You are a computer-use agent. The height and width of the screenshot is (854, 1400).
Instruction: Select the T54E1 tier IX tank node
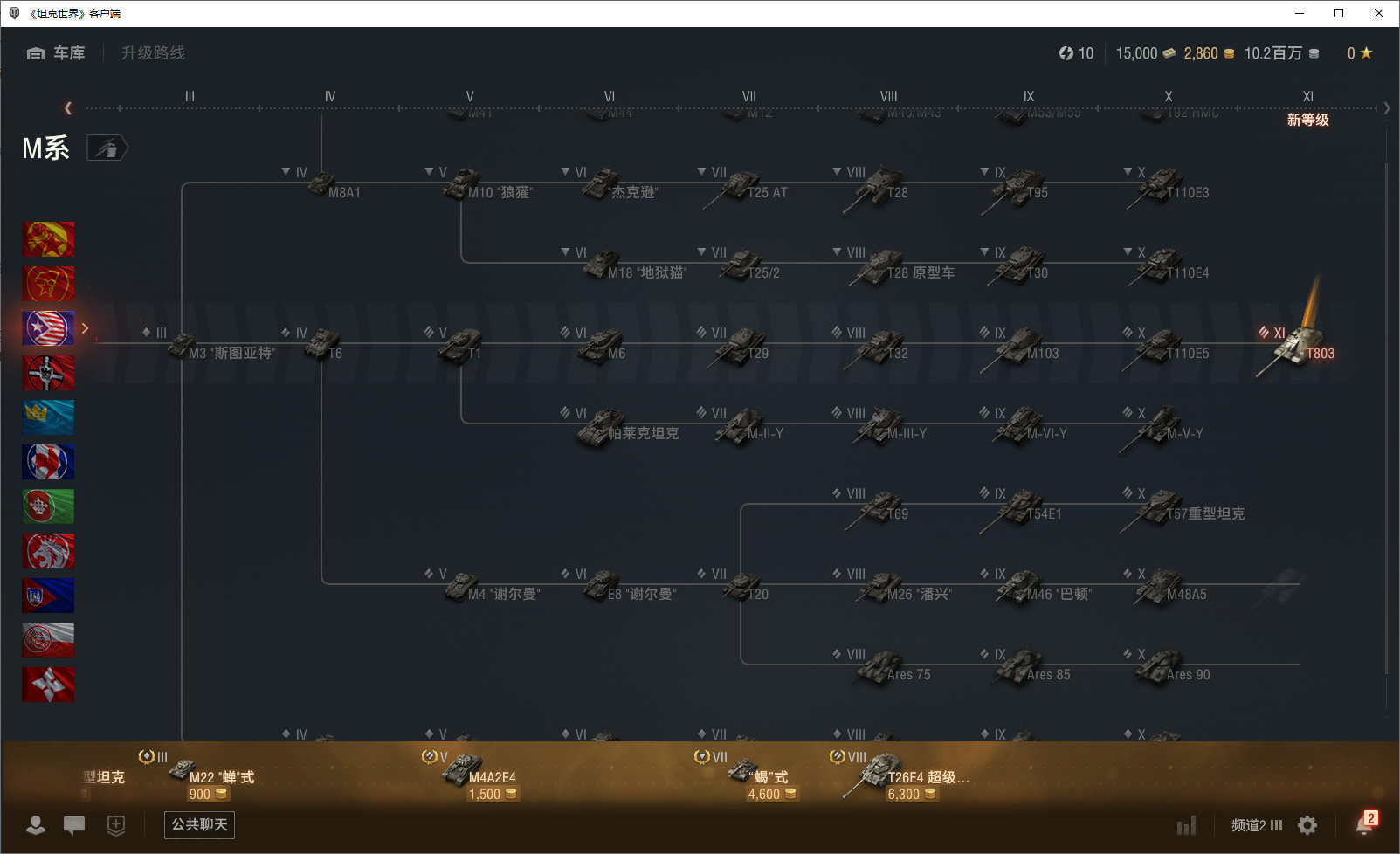1022,510
